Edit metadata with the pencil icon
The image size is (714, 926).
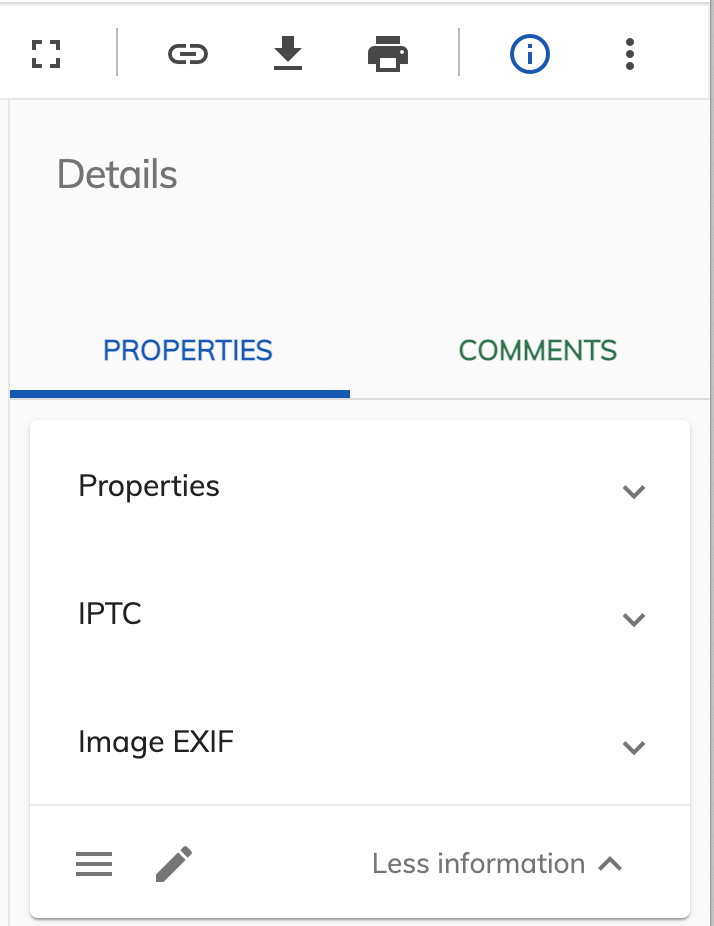(174, 863)
